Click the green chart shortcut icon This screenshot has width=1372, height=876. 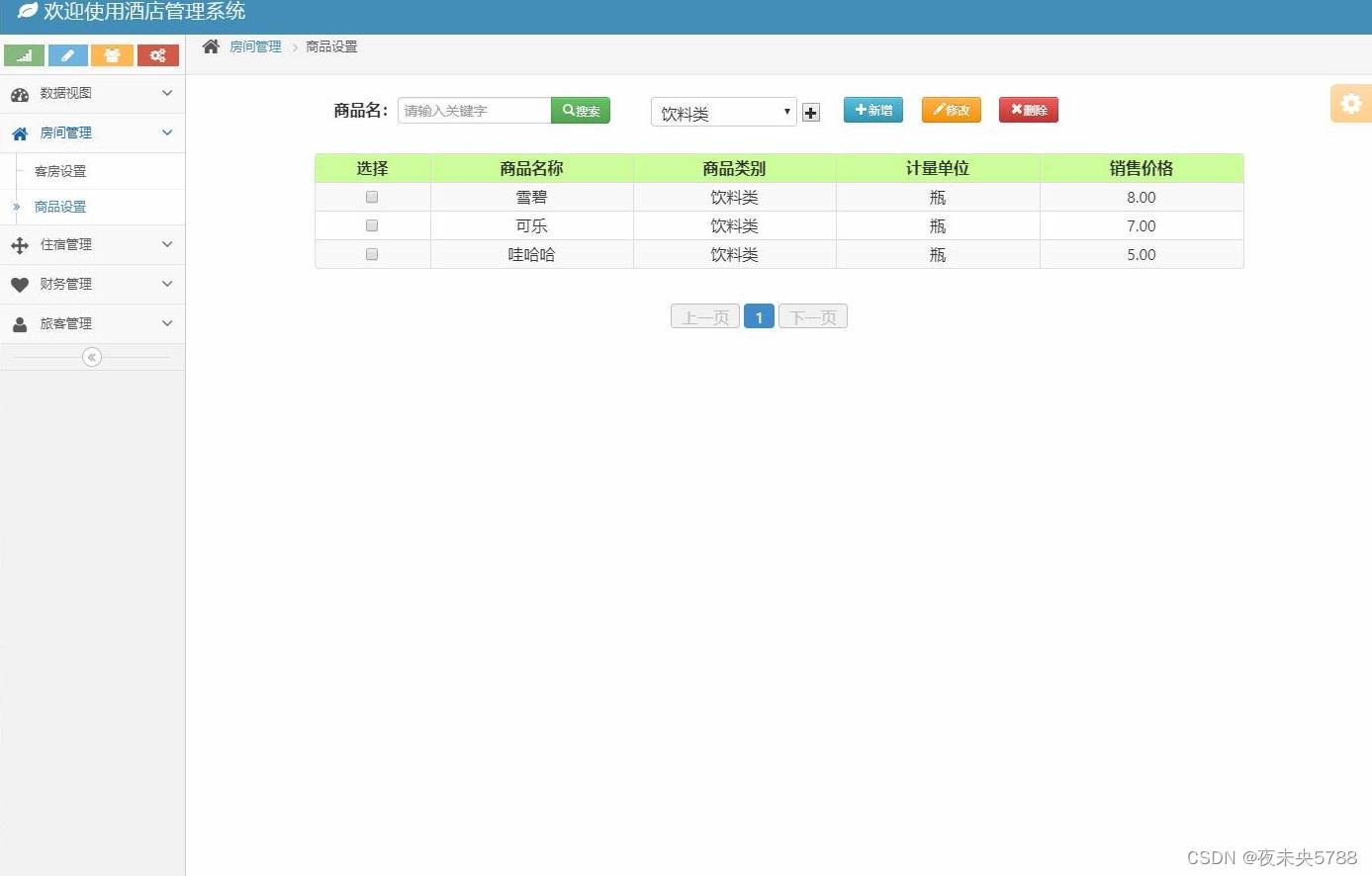[x=24, y=55]
